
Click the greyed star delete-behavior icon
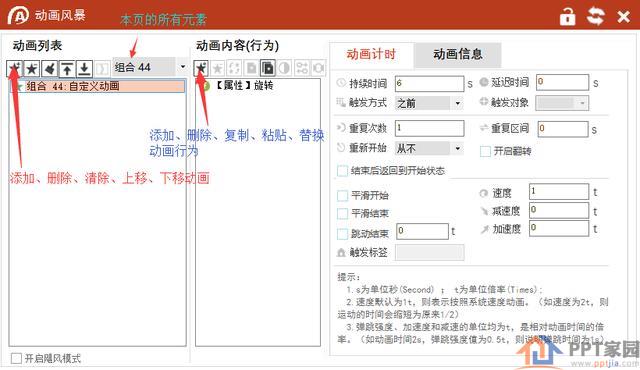tap(218, 68)
